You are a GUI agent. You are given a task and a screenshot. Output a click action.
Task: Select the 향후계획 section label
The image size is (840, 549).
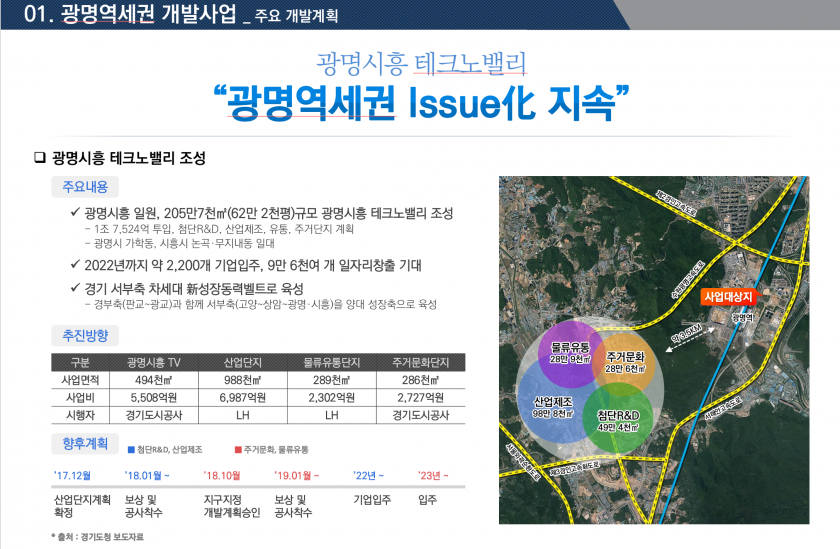(x=83, y=445)
